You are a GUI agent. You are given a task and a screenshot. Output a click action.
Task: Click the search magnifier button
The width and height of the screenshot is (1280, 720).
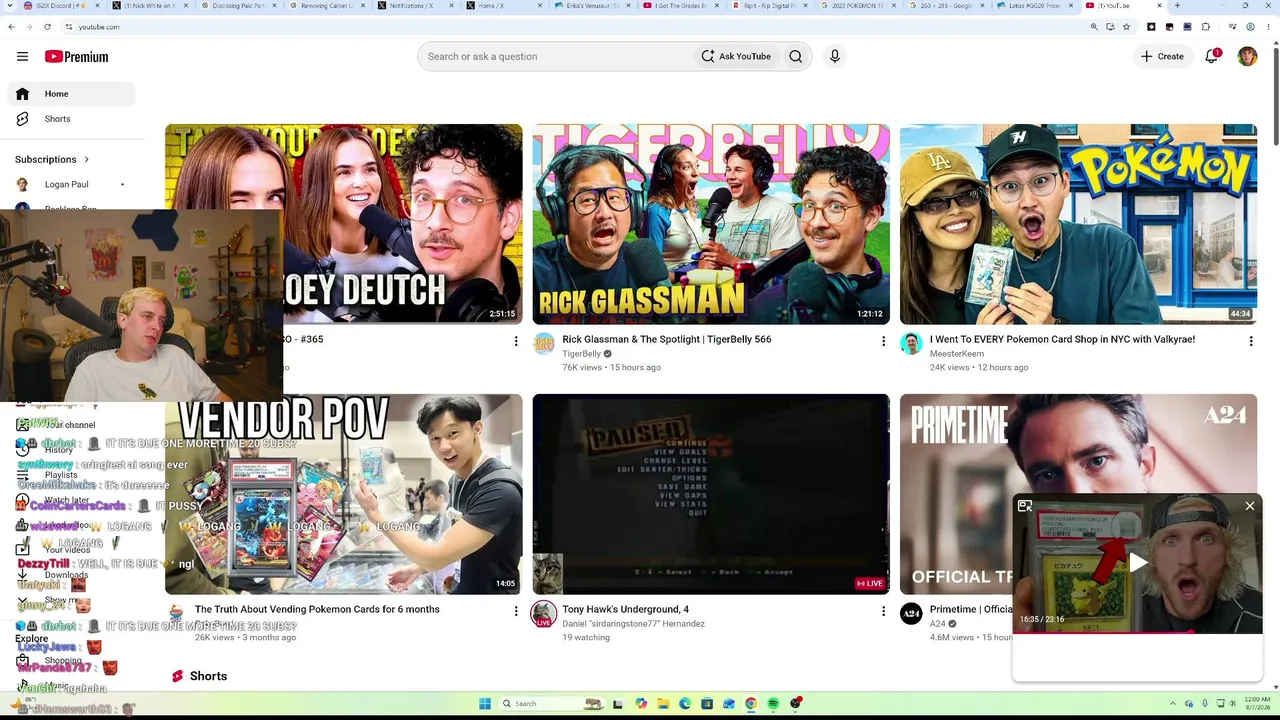point(796,57)
